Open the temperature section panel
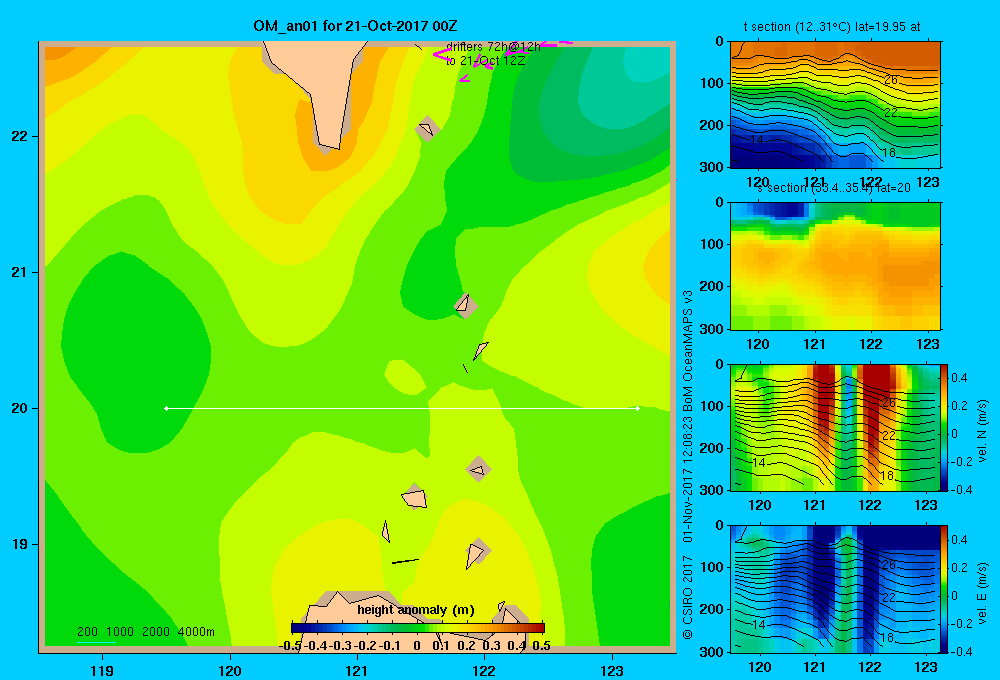Viewport: 1000px width, 680px height. (835, 105)
